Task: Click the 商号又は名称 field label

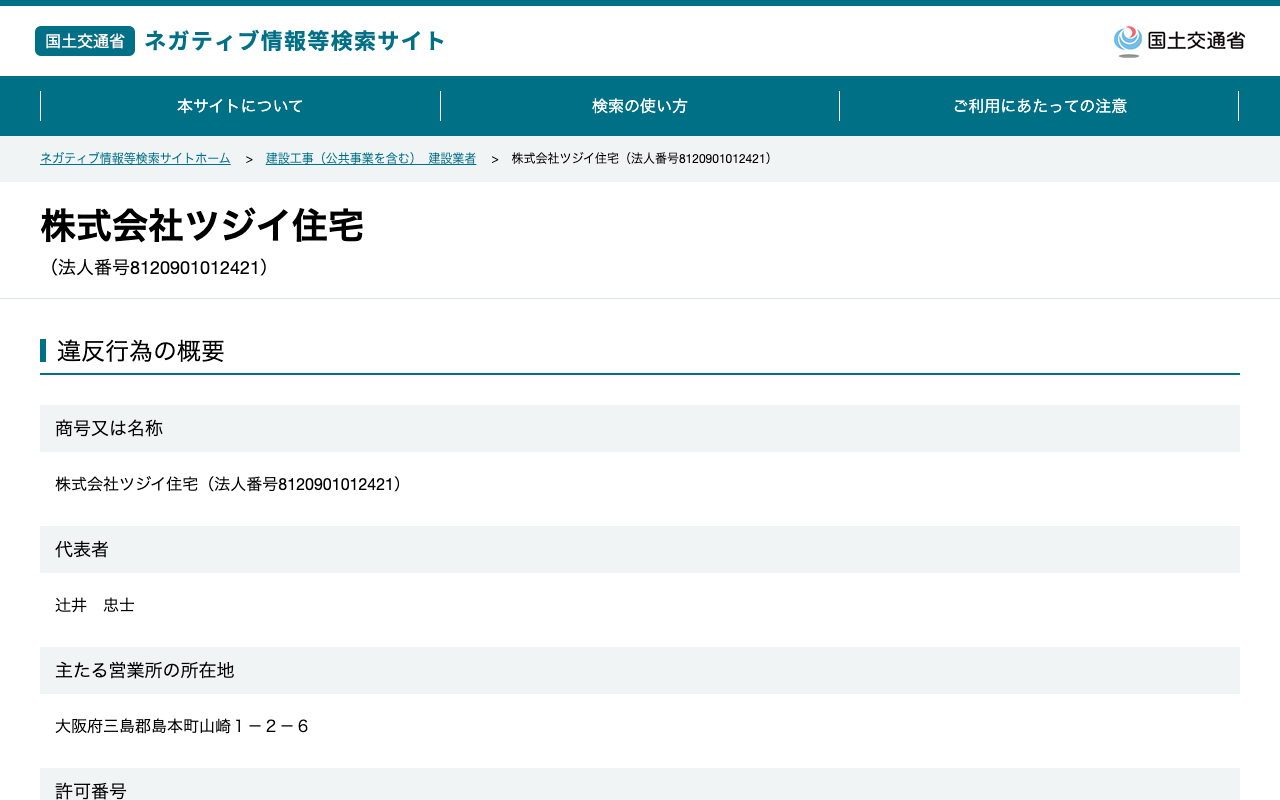Action: click(x=109, y=428)
